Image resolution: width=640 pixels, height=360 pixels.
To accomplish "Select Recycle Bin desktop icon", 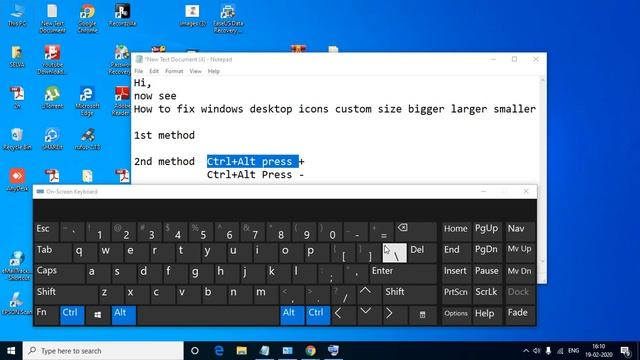I will tap(17, 139).
